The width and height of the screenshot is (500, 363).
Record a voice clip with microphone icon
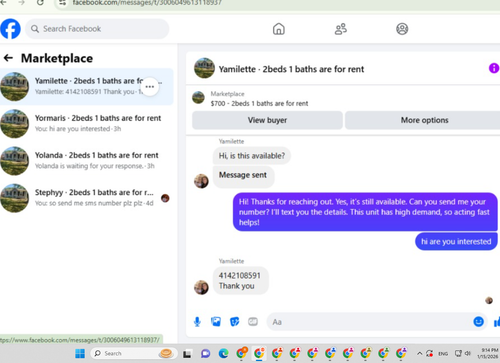197,322
